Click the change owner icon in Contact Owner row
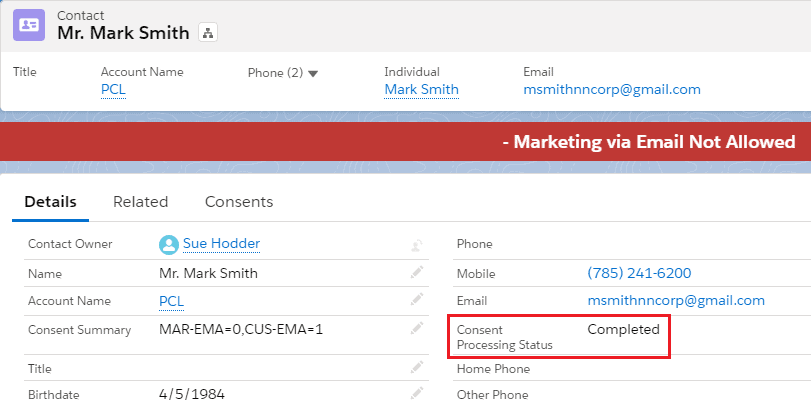812x414 pixels. coord(417,245)
